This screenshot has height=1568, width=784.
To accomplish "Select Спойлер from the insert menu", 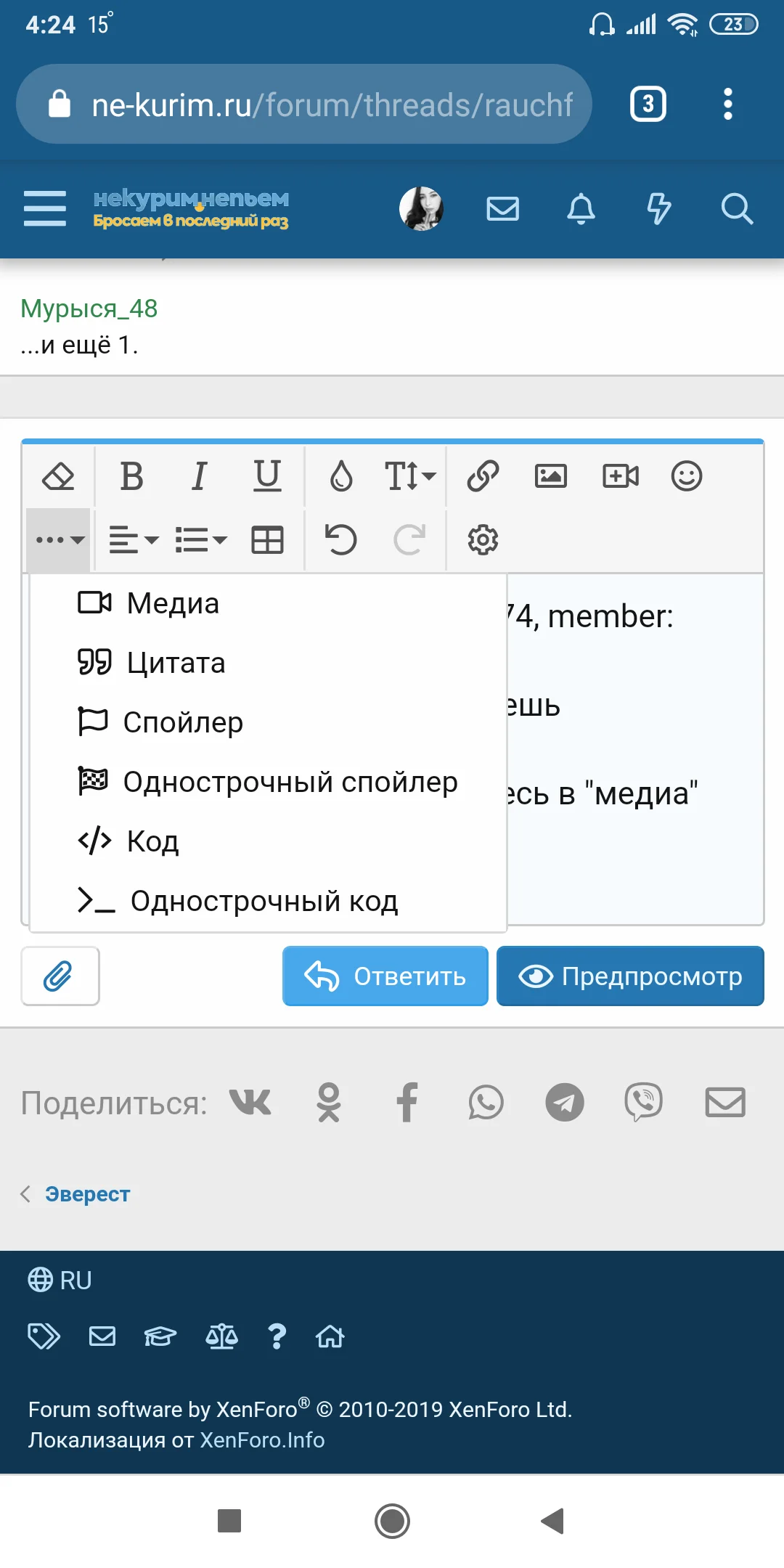I will 268,722.
